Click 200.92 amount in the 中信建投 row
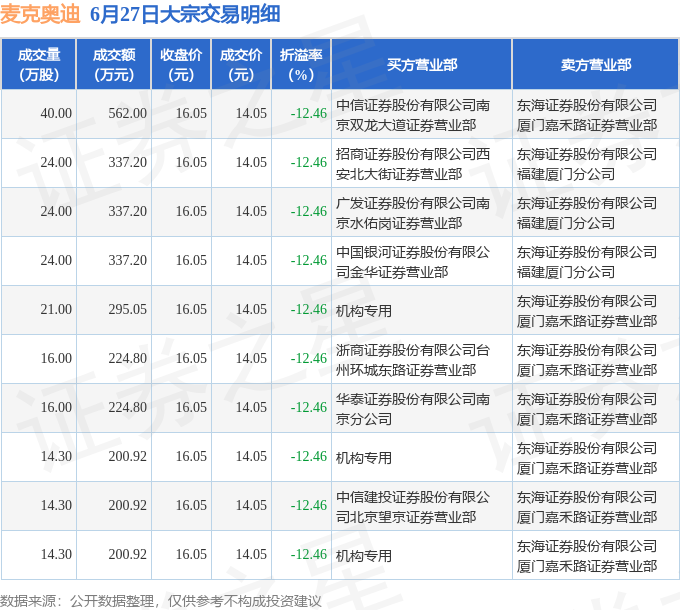Screen dimensions: 680x610 pyautogui.click(x=128, y=506)
